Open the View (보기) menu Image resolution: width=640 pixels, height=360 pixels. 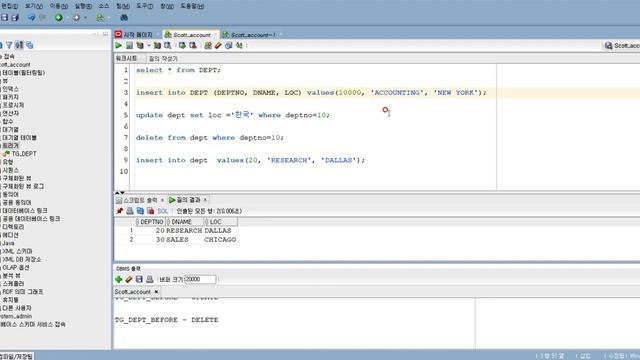pos(33,6)
